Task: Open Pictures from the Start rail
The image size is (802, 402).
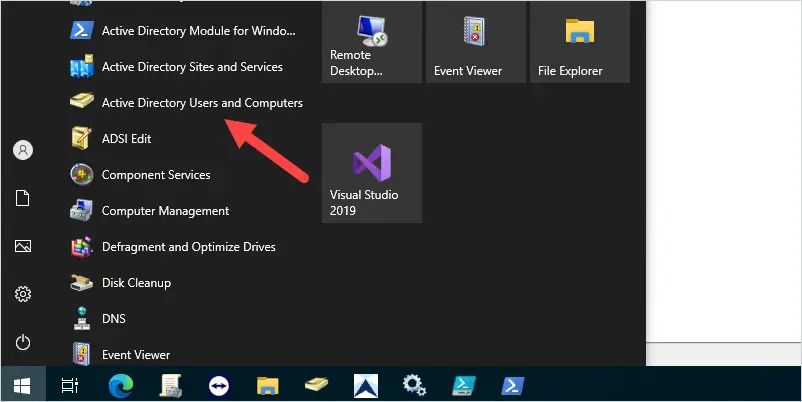Action: point(23,246)
